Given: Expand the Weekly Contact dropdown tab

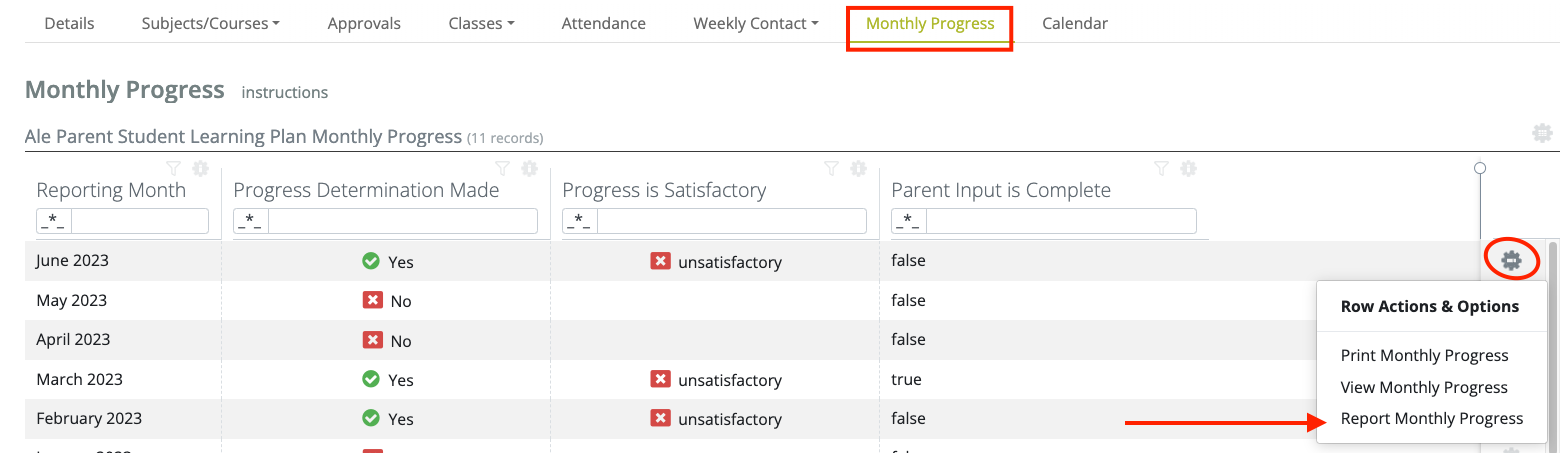Looking at the screenshot, I should 755,23.
